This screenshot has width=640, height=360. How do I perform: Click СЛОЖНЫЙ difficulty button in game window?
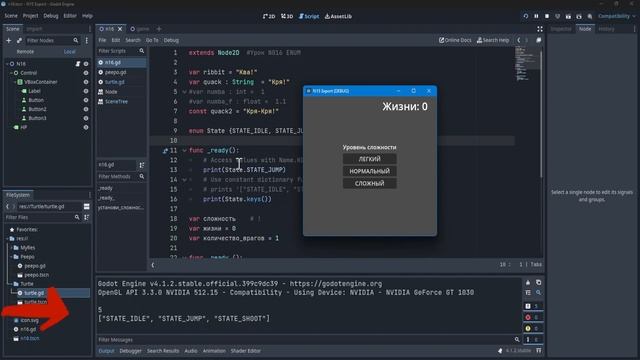pos(369,183)
